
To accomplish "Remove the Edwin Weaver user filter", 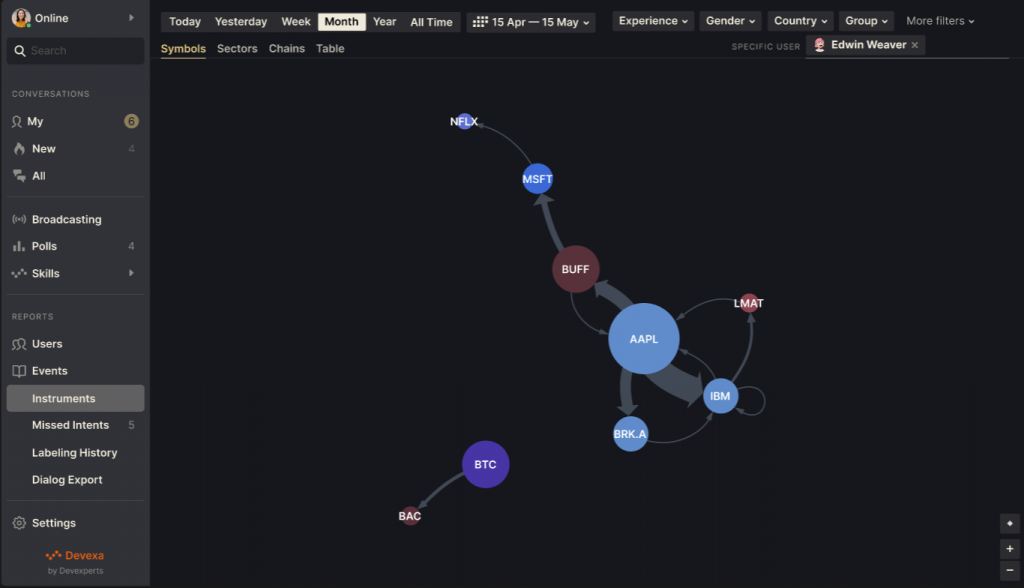I will (914, 45).
